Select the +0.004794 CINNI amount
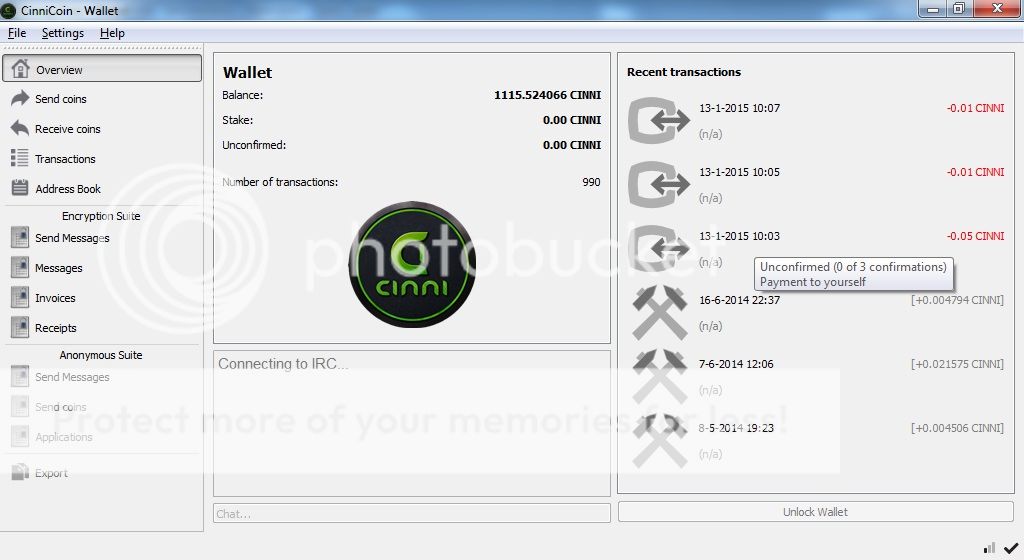Image resolution: width=1024 pixels, height=560 pixels. [957, 300]
